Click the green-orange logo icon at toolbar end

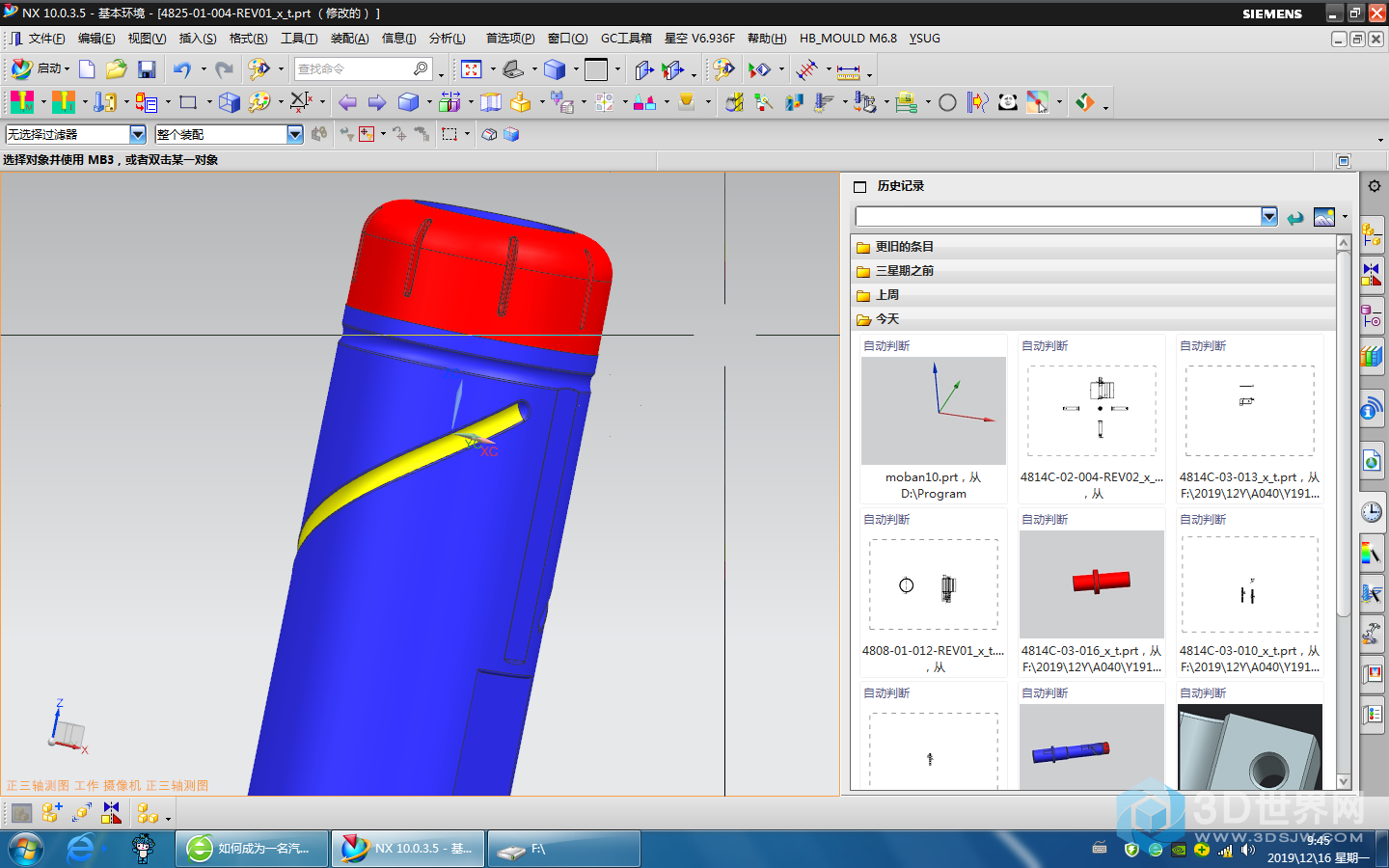pos(1085,102)
